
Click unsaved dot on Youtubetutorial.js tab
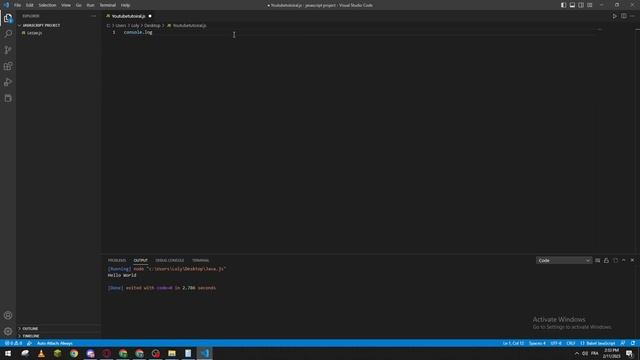150,16
